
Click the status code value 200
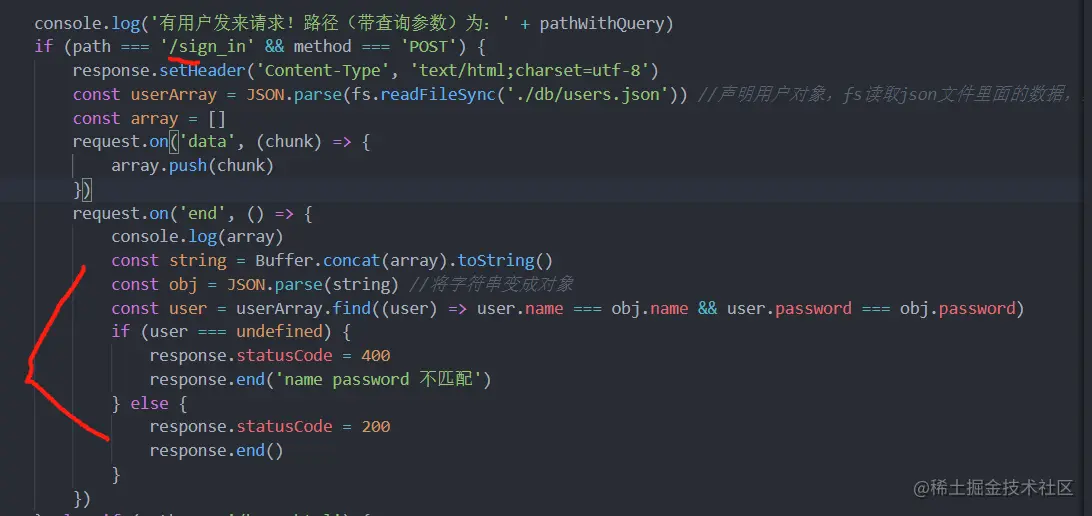pos(375,426)
